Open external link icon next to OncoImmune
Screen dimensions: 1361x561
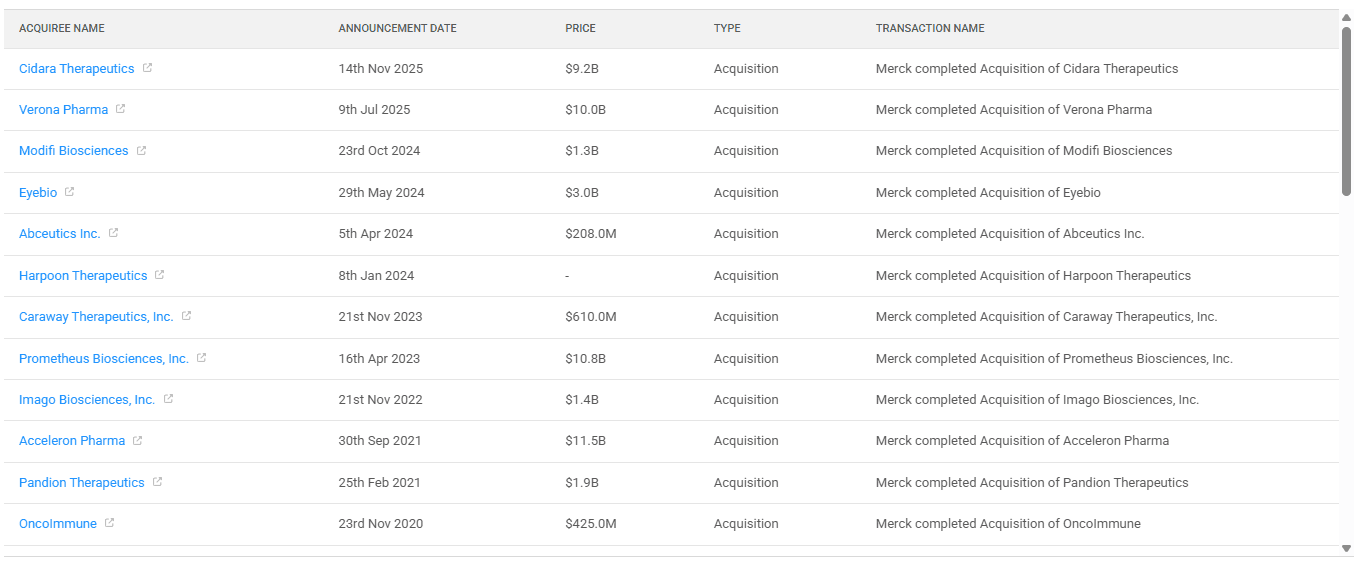(110, 523)
